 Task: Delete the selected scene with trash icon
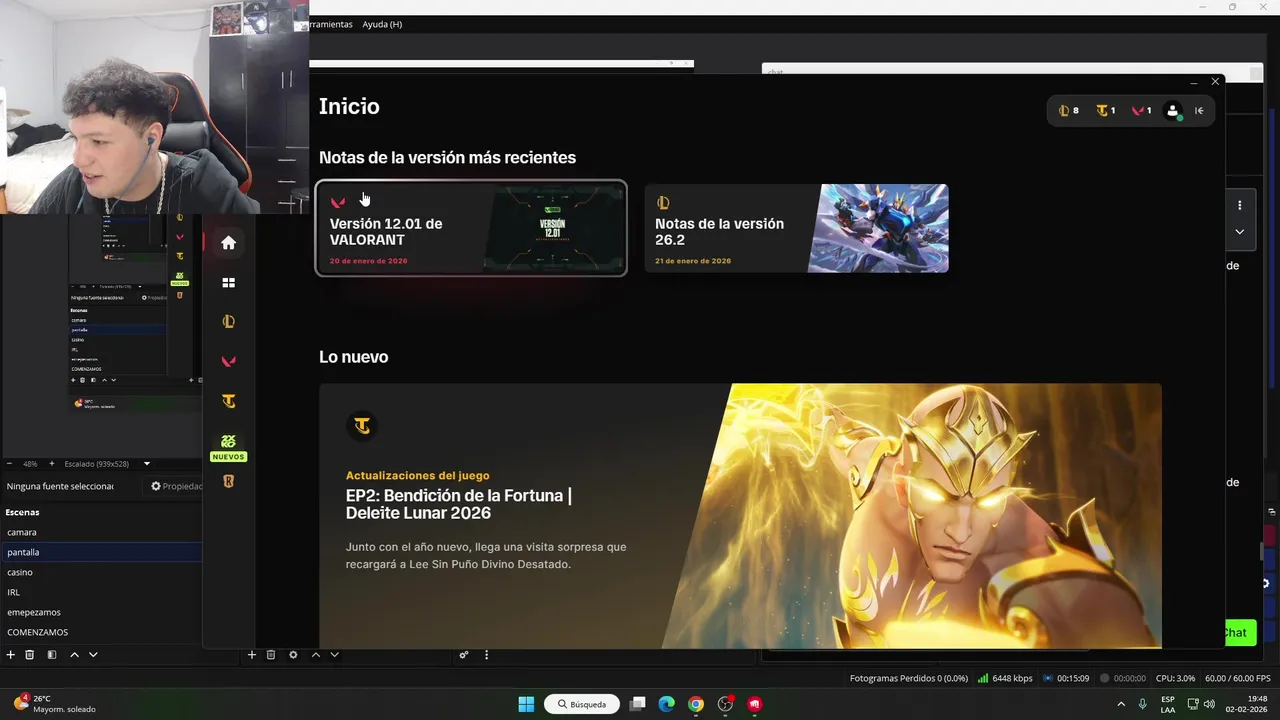coord(30,655)
